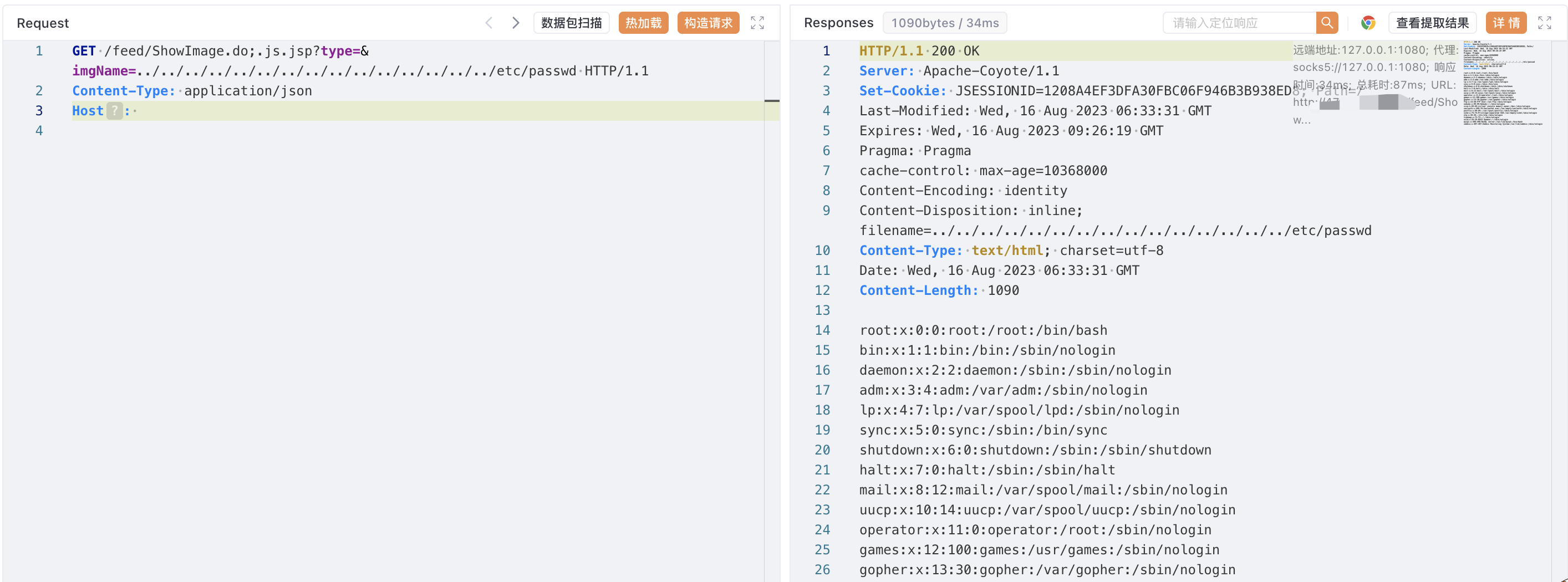Click the mail:x:8:12 passwd entry
This screenshot has width=1568, height=582.
tap(1043, 491)
